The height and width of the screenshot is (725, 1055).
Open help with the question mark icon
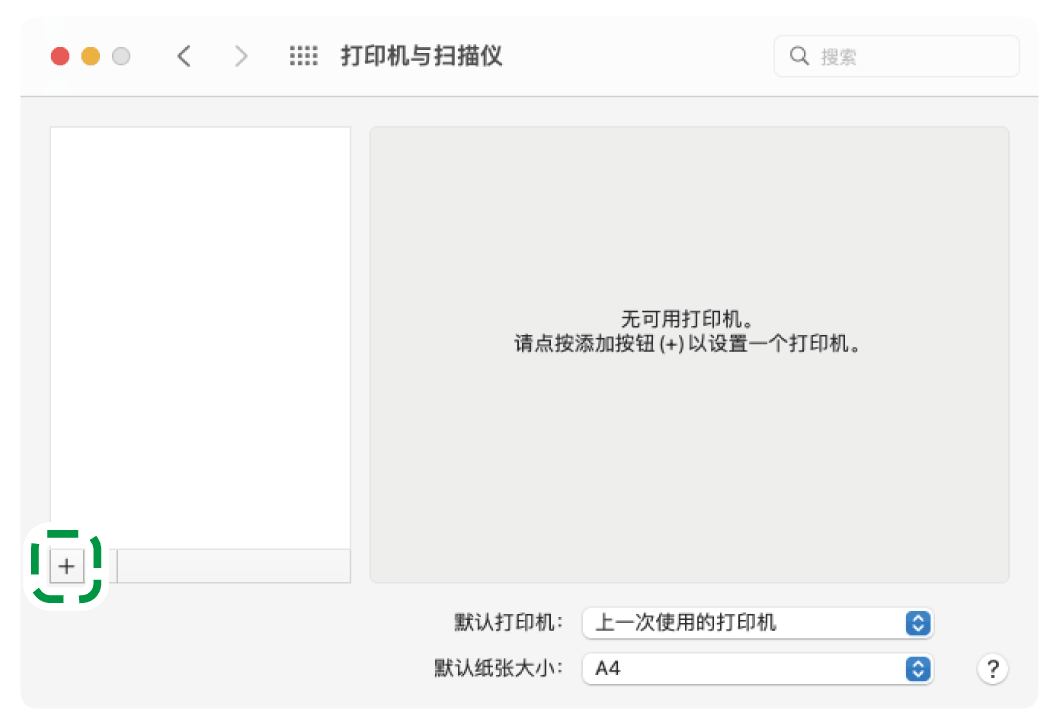pos(992,669)
